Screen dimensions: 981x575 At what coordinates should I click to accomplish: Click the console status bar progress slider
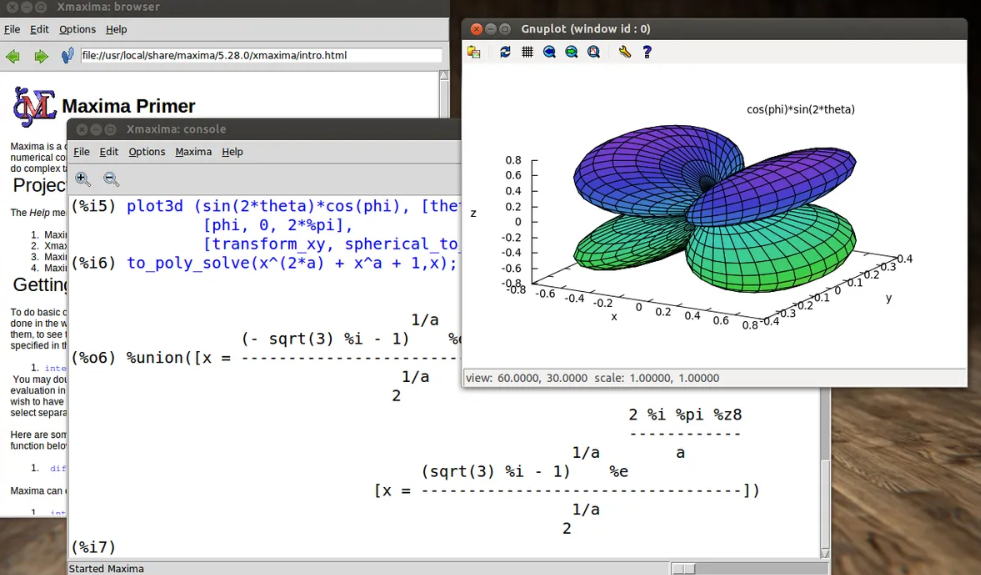684,569
